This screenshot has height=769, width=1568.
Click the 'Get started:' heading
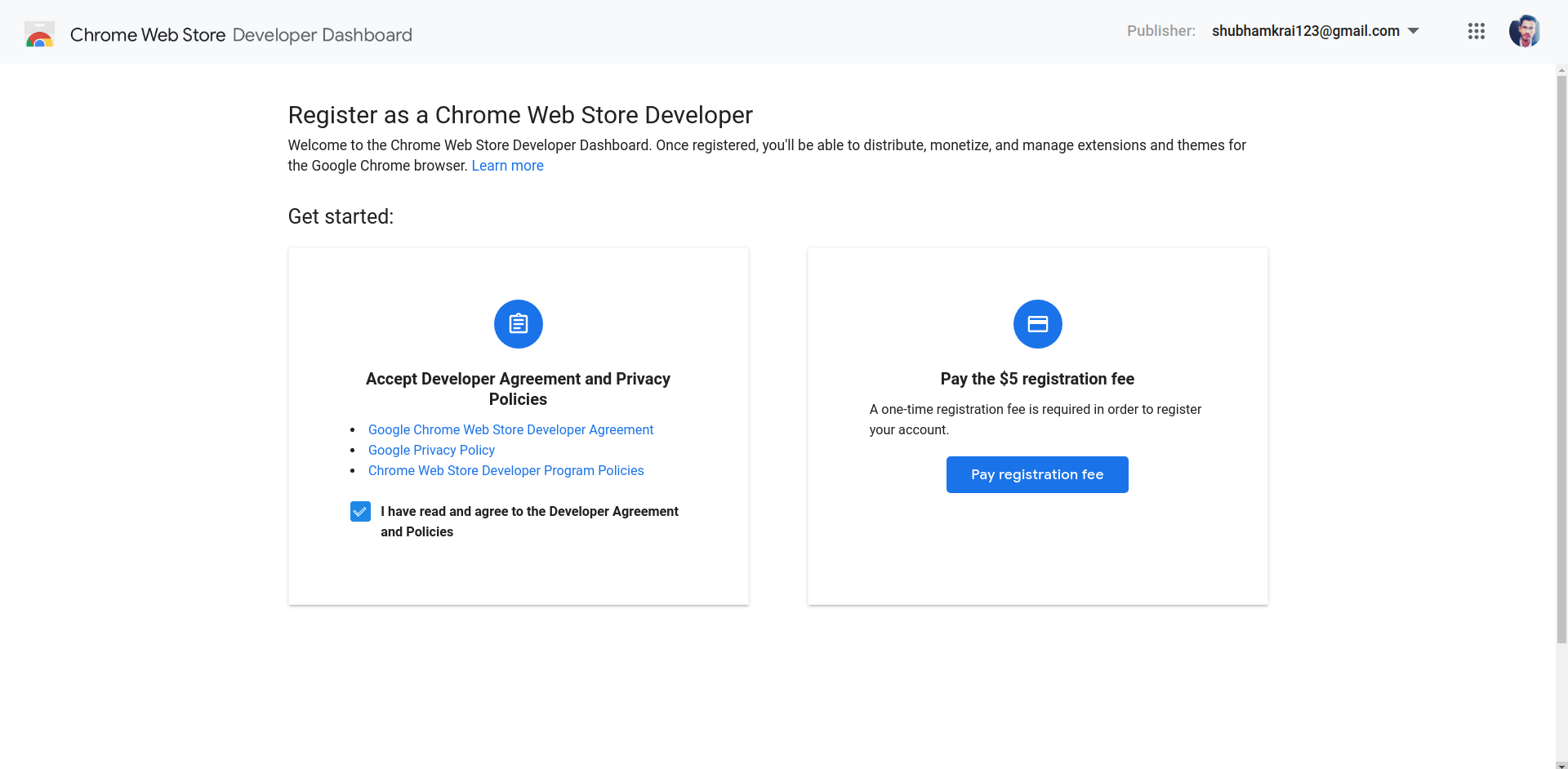[x=341, y=216]
